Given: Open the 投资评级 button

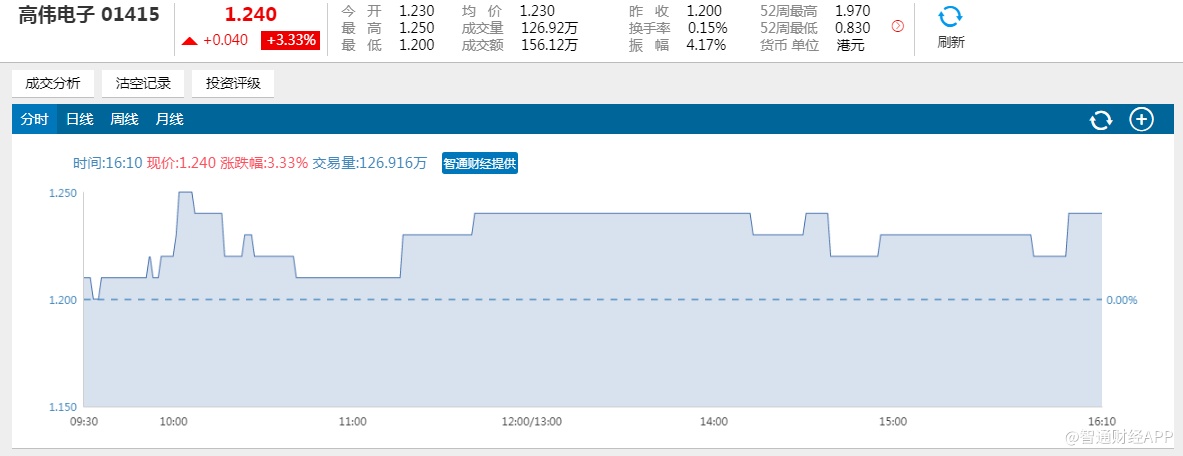Looking at the screenshot, I should [x=233, y=84].
